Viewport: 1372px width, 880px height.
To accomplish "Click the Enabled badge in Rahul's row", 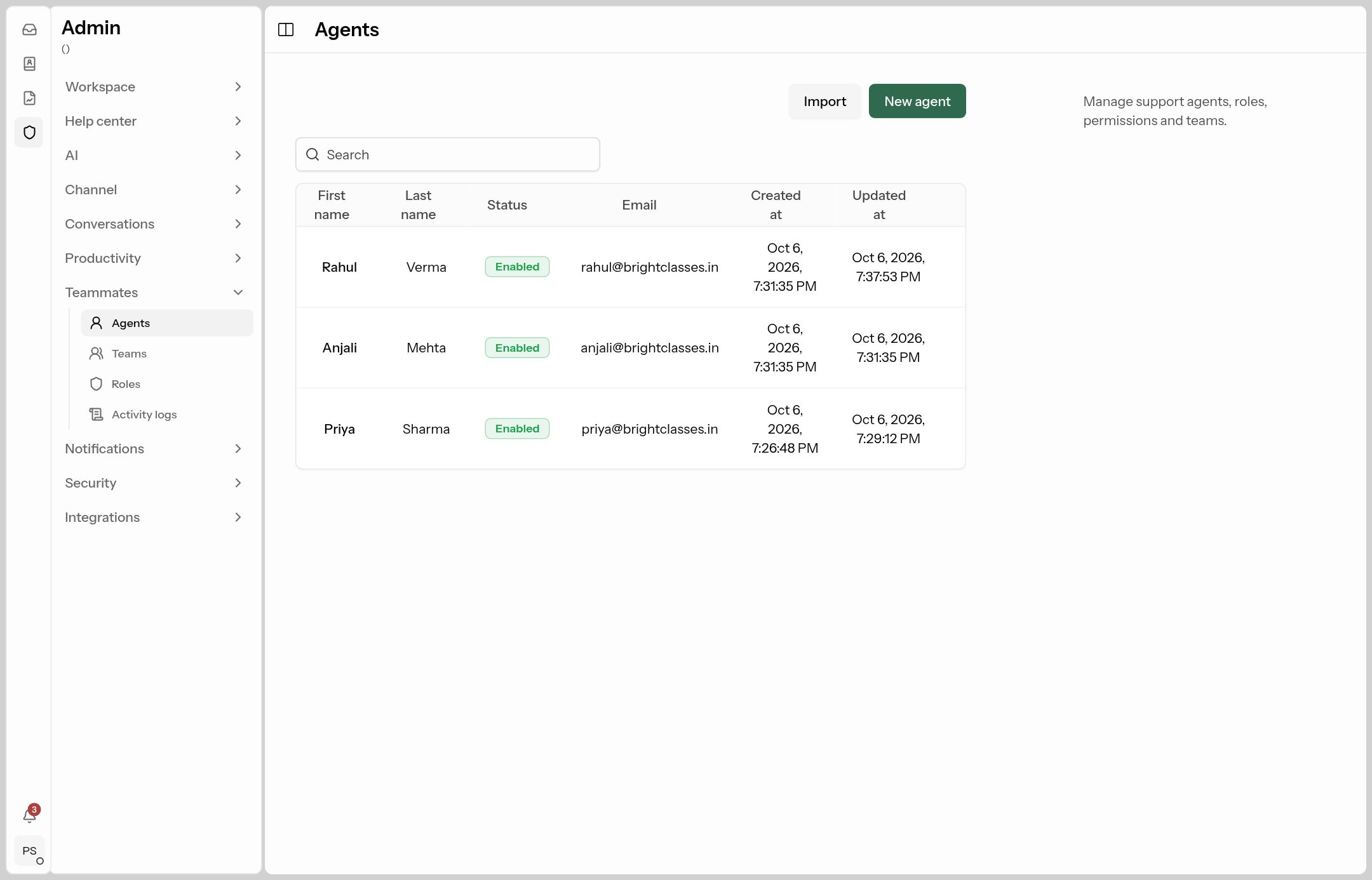I will (517, 267).
